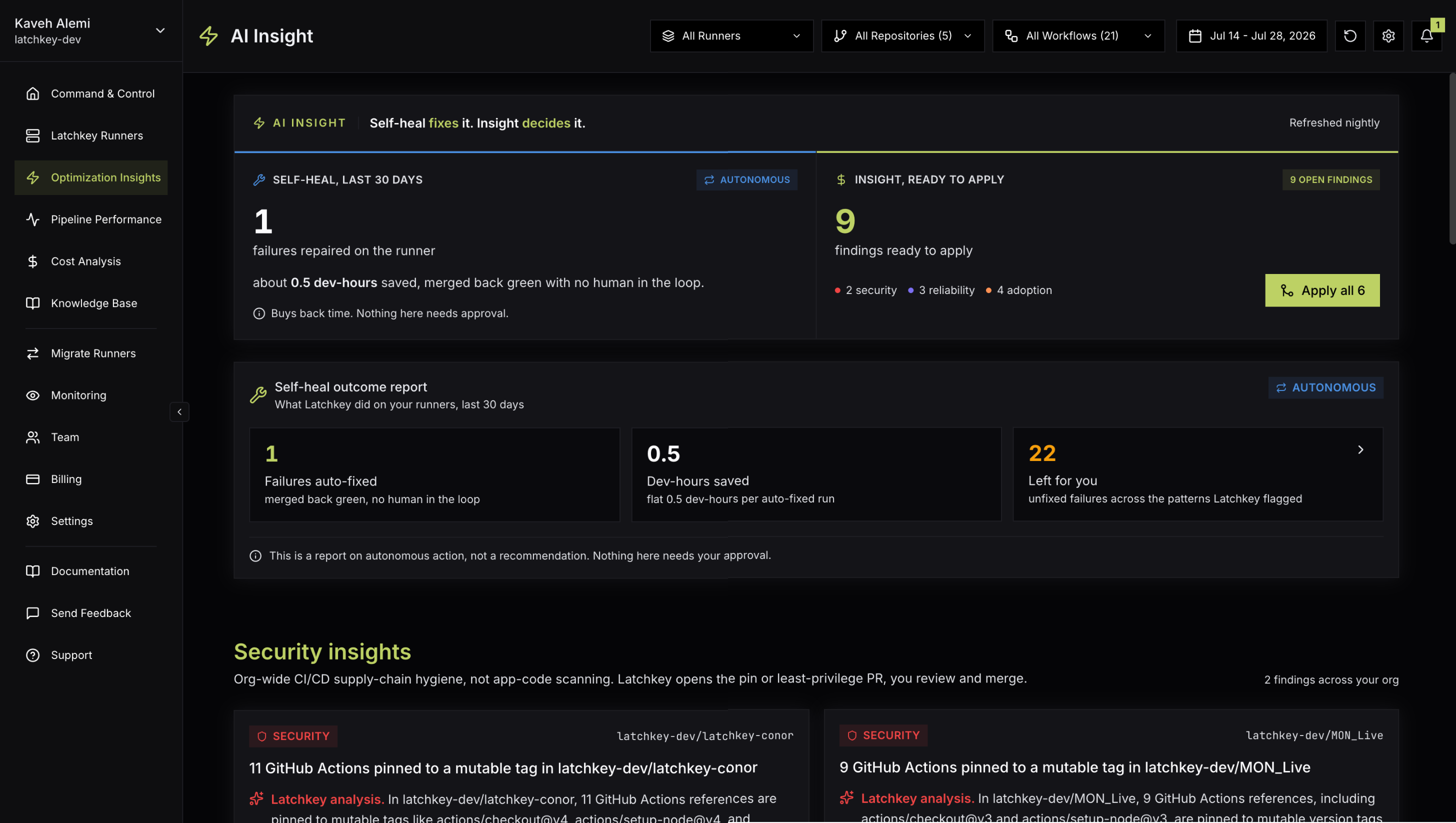Click the Migrate Runners arrows icon

point(33,353)
